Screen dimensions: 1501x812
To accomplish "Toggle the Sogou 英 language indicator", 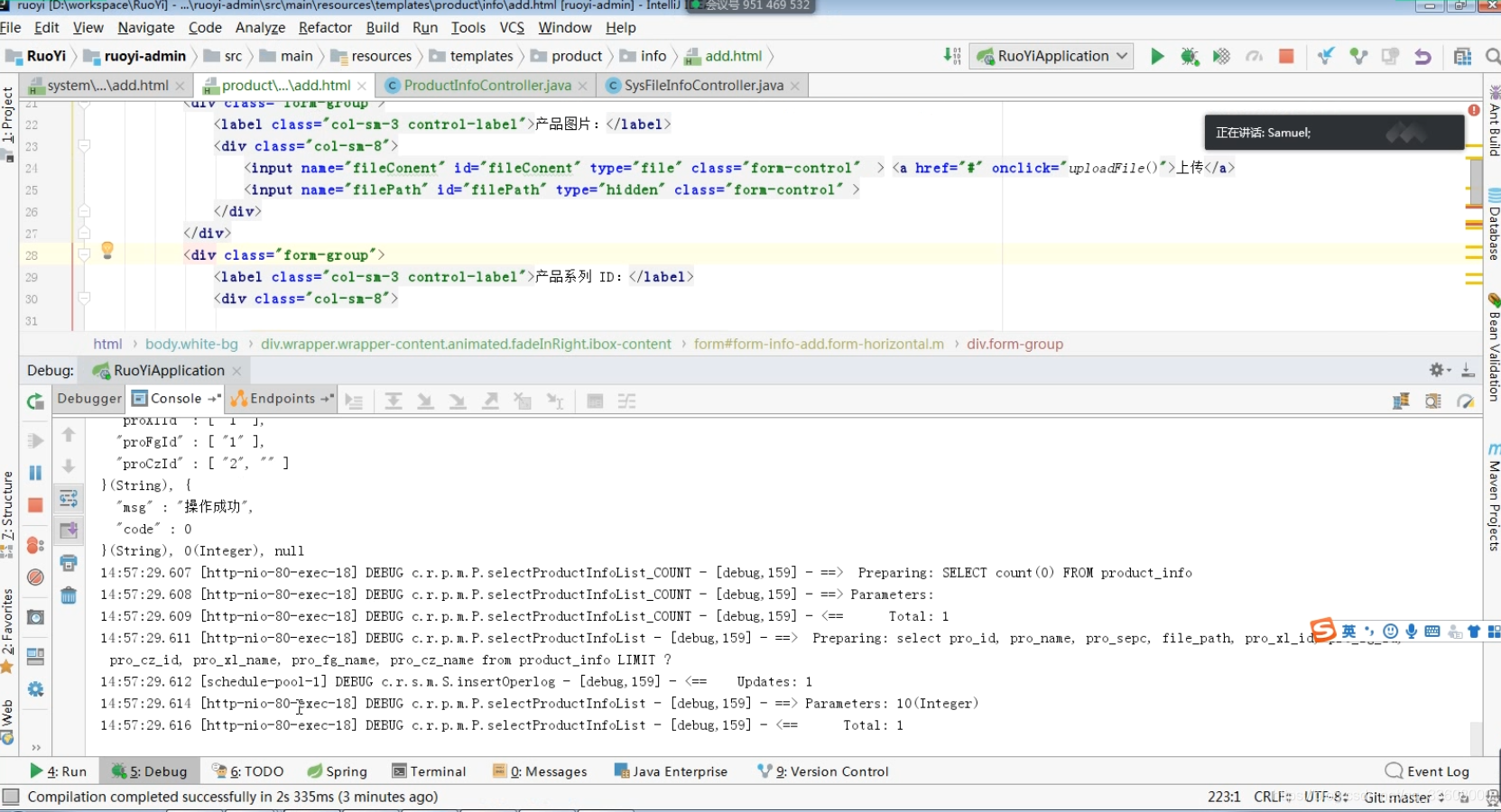I will click(x=1348, y=632).
